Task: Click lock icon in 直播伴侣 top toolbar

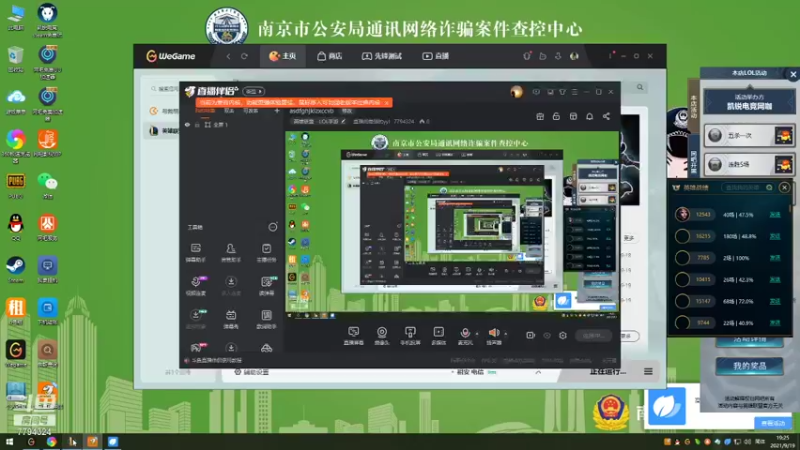Action: [x=556, y=116]
